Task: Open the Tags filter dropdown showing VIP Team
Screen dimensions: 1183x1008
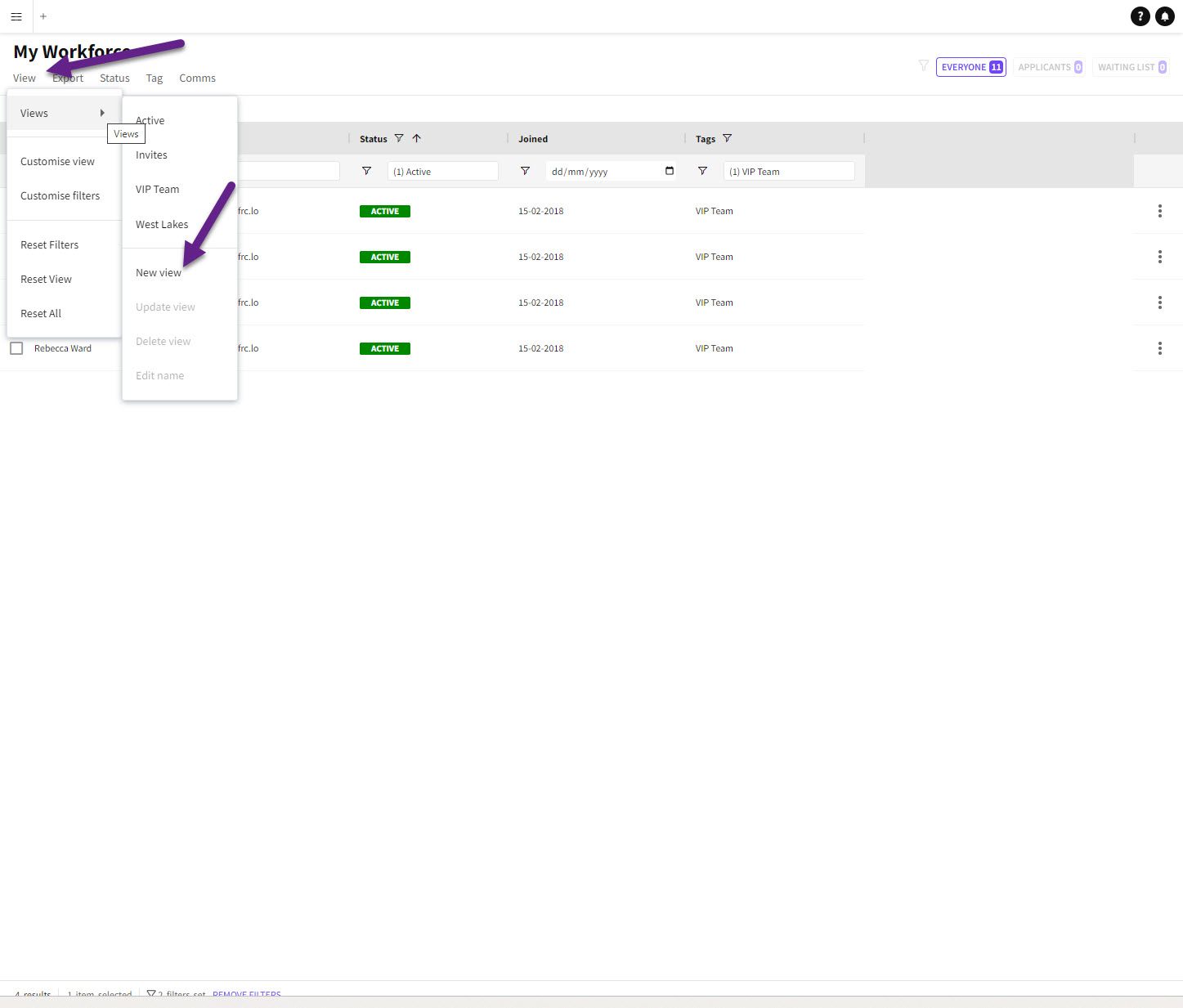Action: tap(788, 172)
